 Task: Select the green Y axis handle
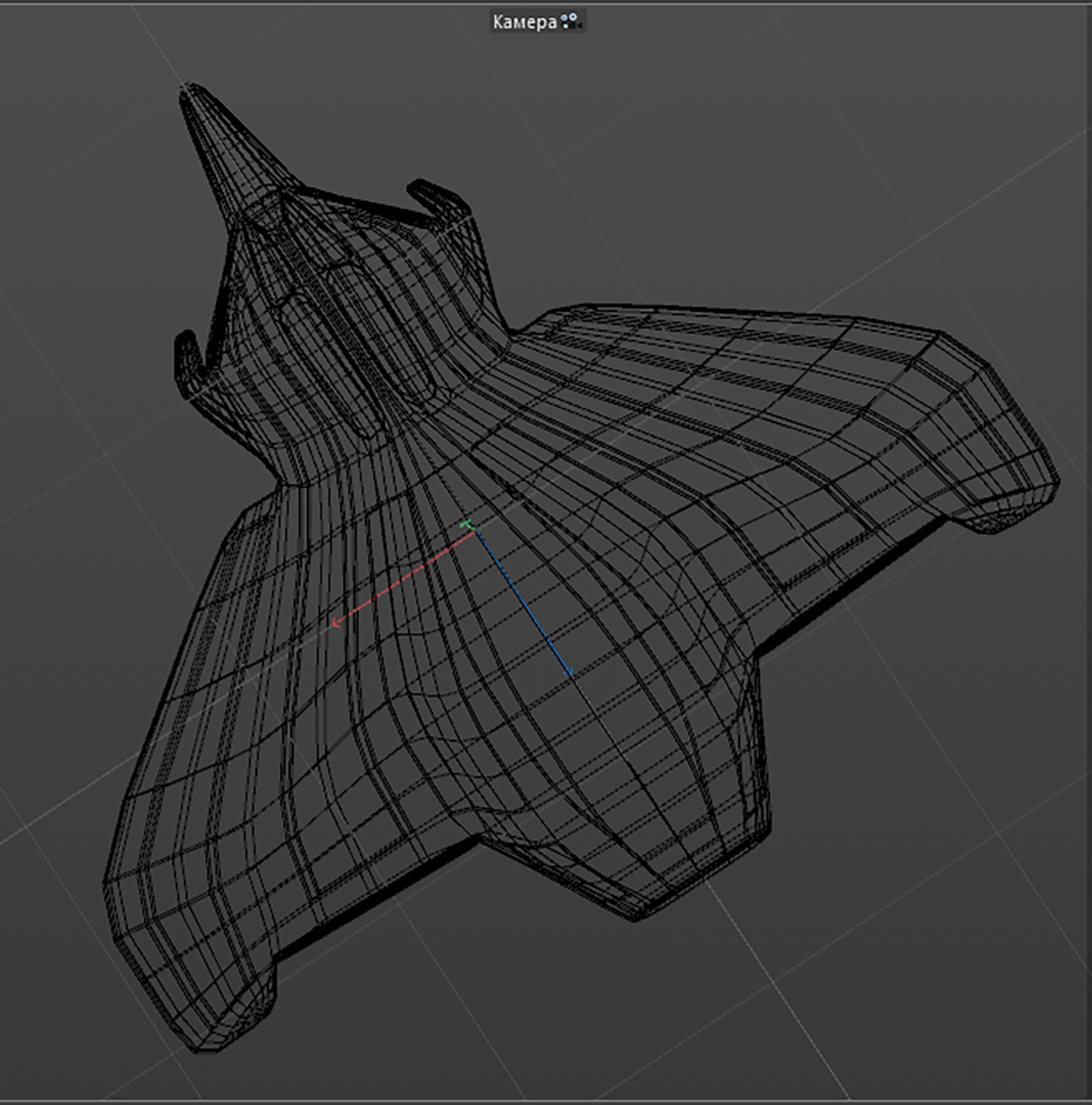point(467,524)
